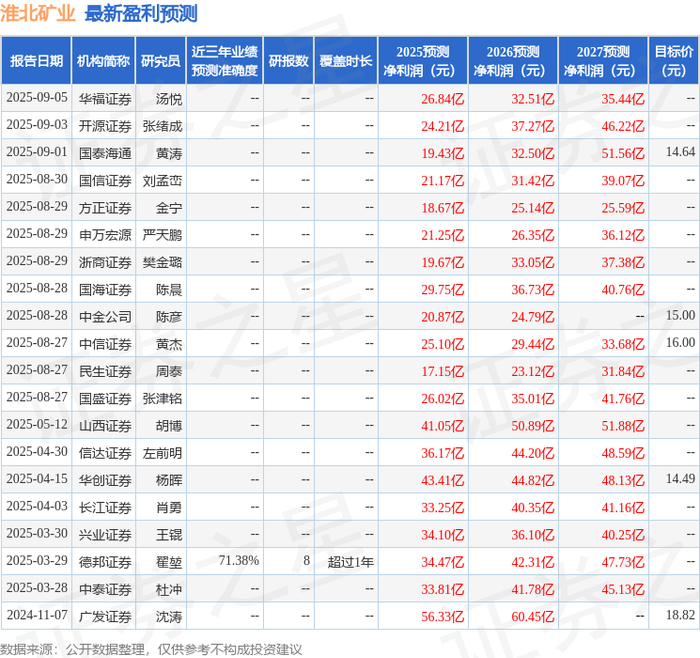Select the 兴业证券 institution cell
This screenshot has height=658, width=700.
tap(105, 534)
